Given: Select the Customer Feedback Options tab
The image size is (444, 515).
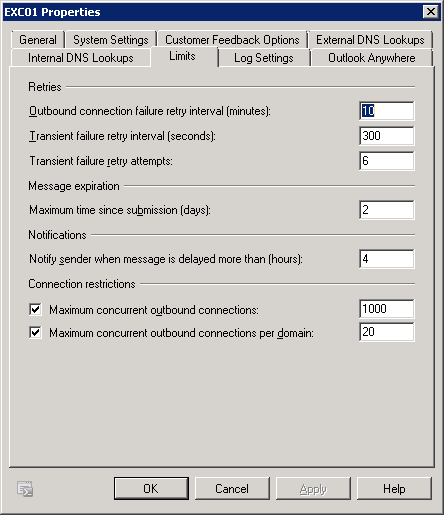Looking at the screenshot, I should (x=232, y=40).
